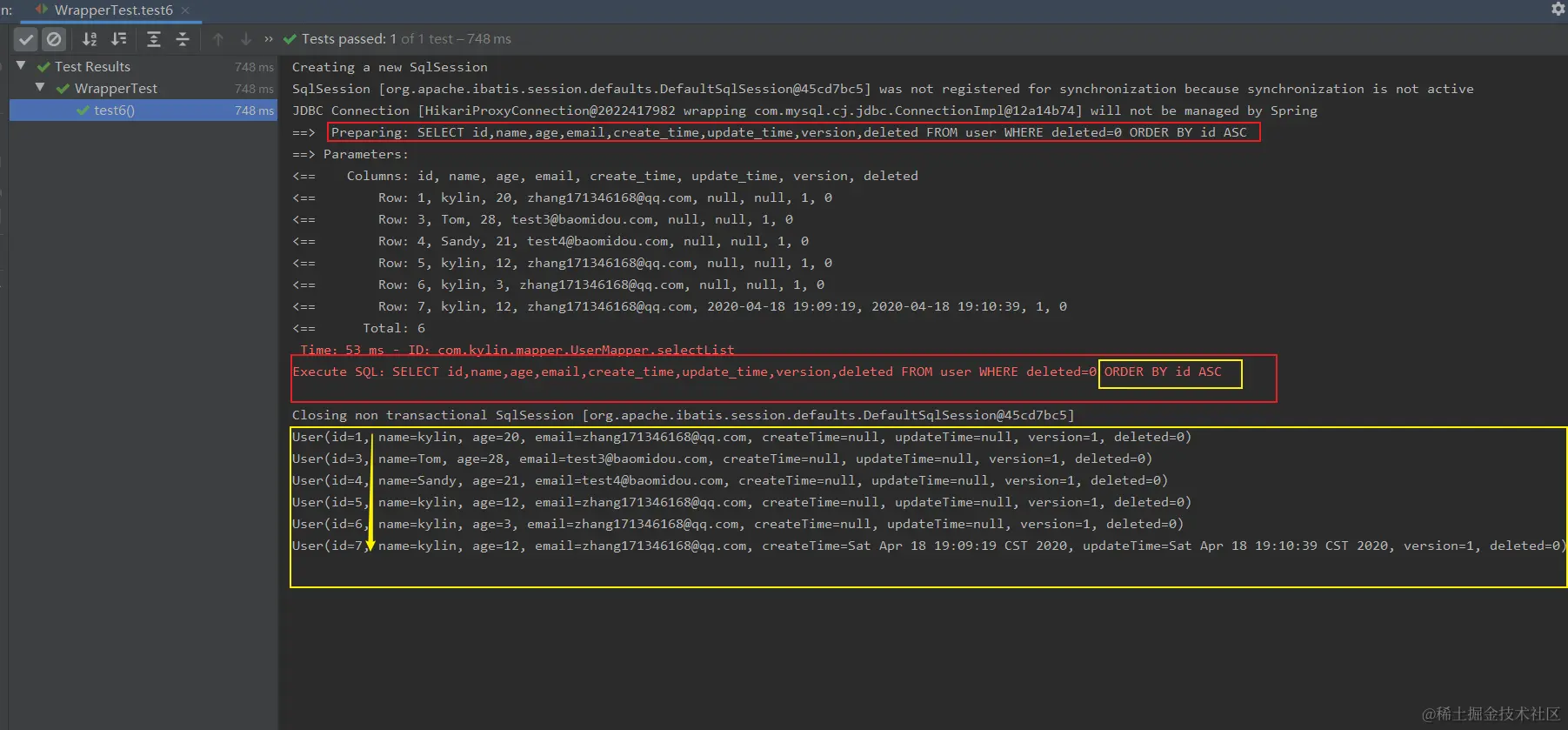This screenshot has height=730, width=1568.
Task: Click the Test Results green check icon
Action: 43,67
